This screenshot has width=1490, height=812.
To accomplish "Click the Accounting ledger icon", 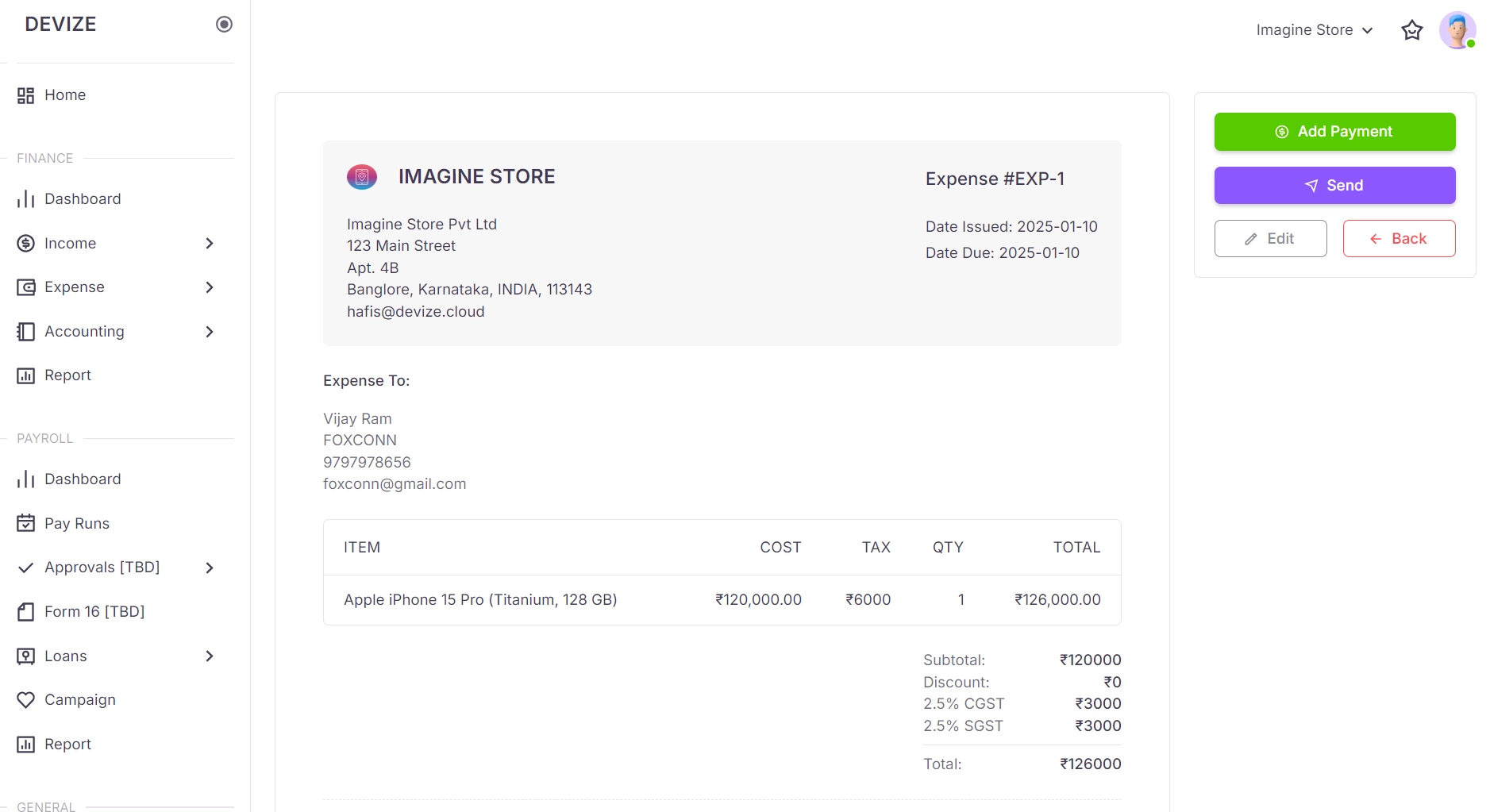I will [x=26, y=332].
